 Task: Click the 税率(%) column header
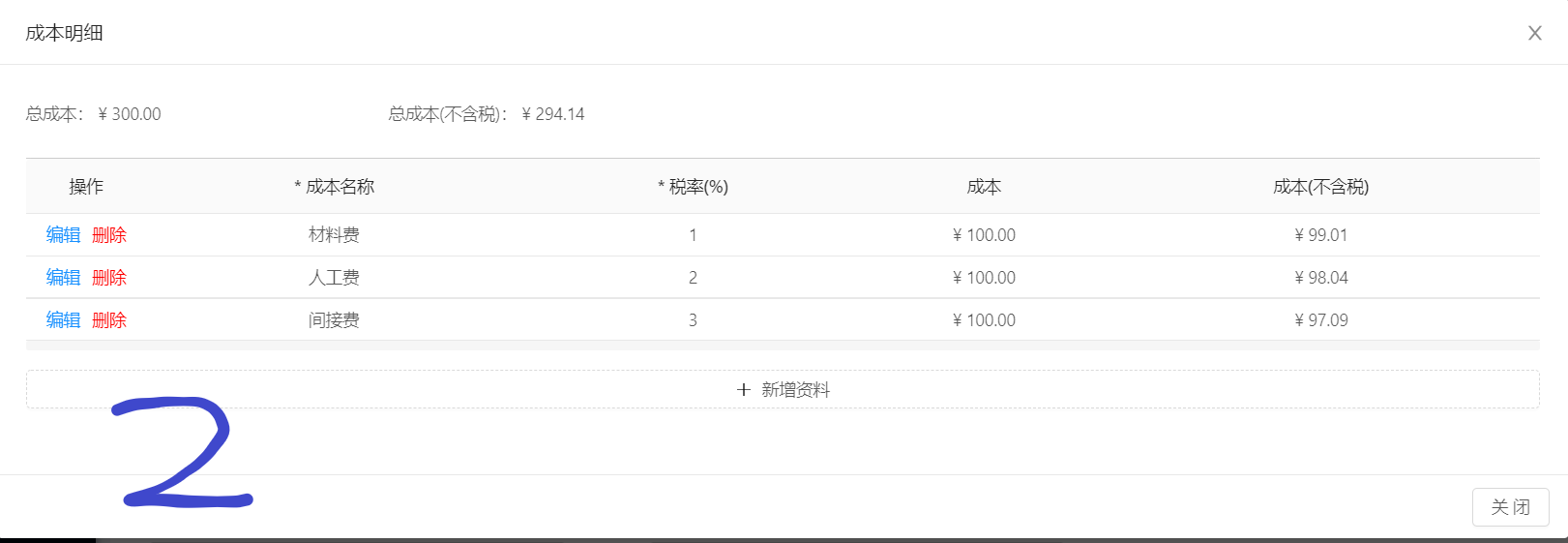click(x=694, y=187)
